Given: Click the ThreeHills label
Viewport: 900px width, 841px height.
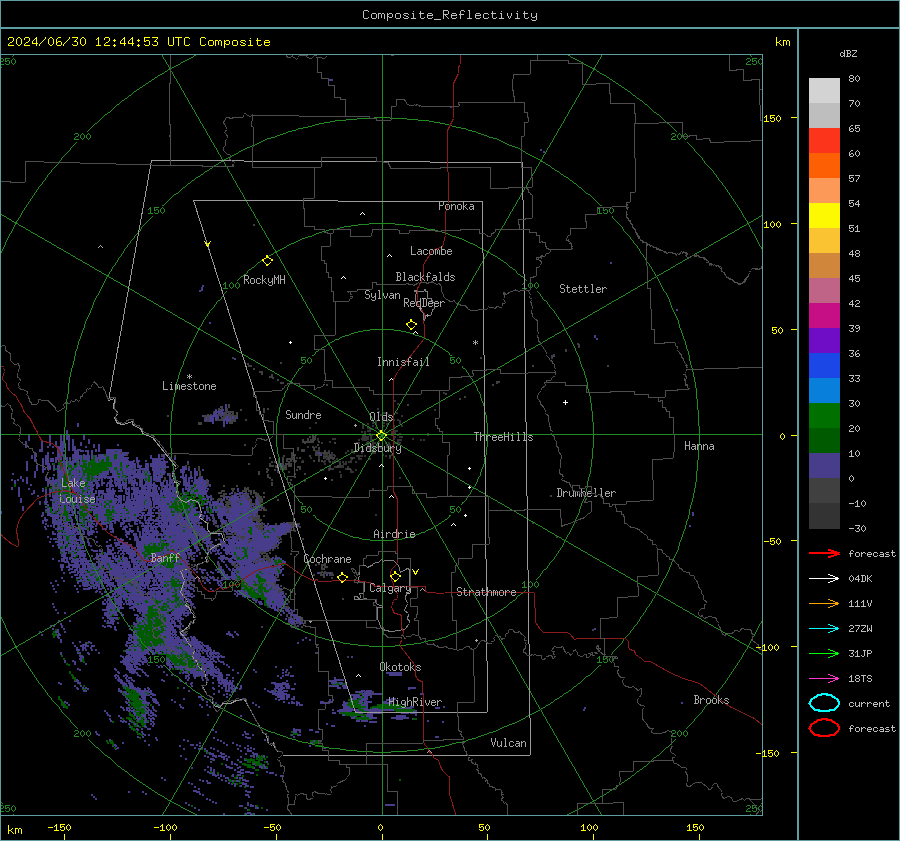Looking at the screenshot, I should [503, 437].
